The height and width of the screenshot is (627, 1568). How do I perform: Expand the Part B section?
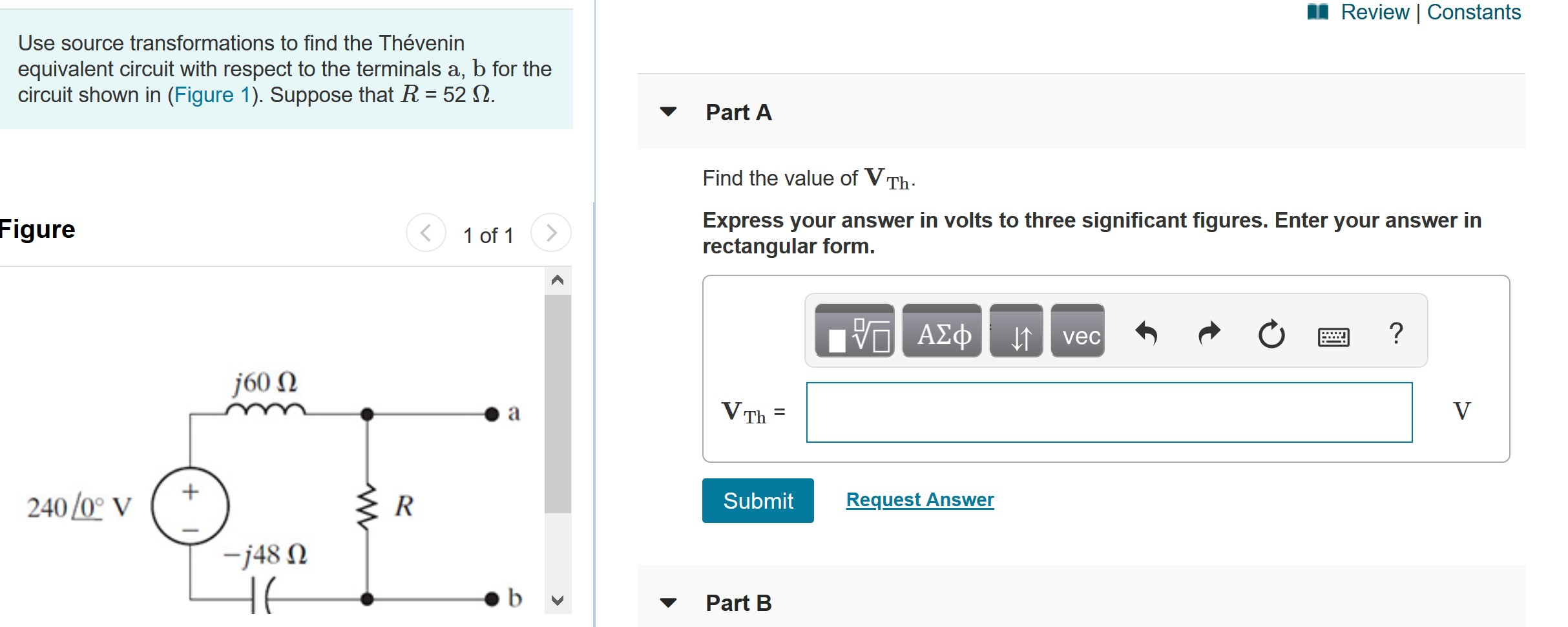pos(668,603)
